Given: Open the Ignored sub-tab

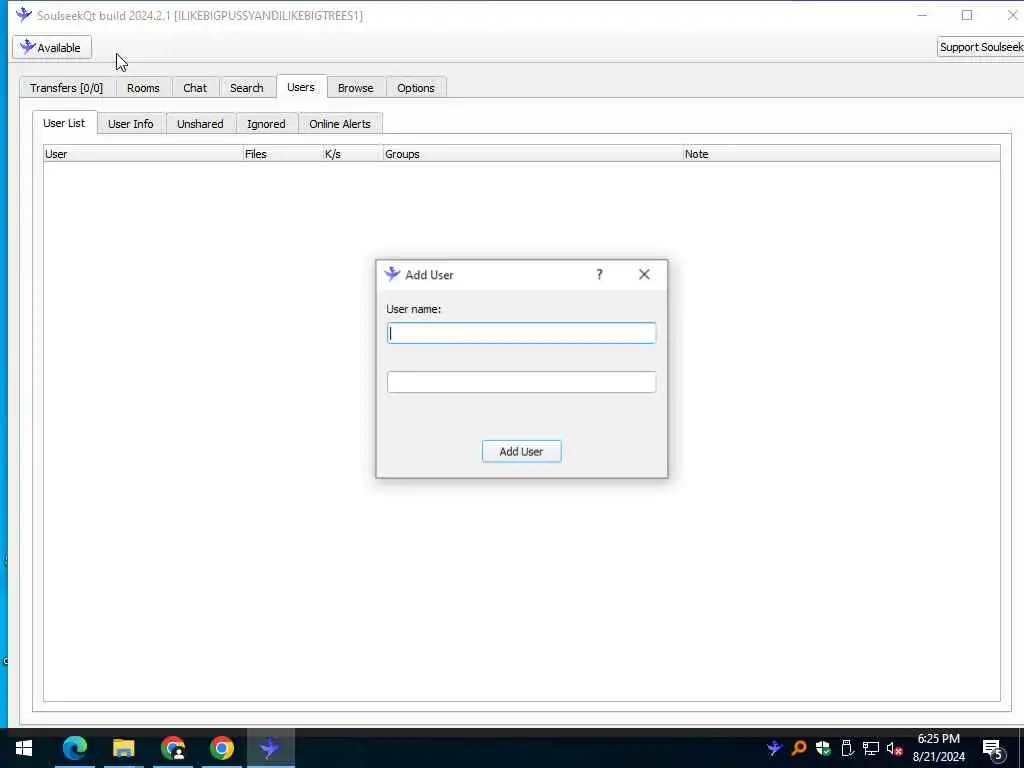Looking at the screenshot, I should tap(266, 123).
